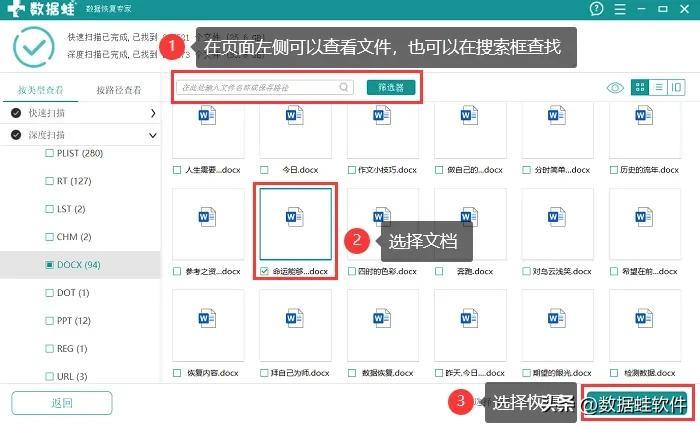Select the Word icon of 希望在前...docx
Image resolution: width=700 pixels, height=426 pixels.
tap(644, 217)
